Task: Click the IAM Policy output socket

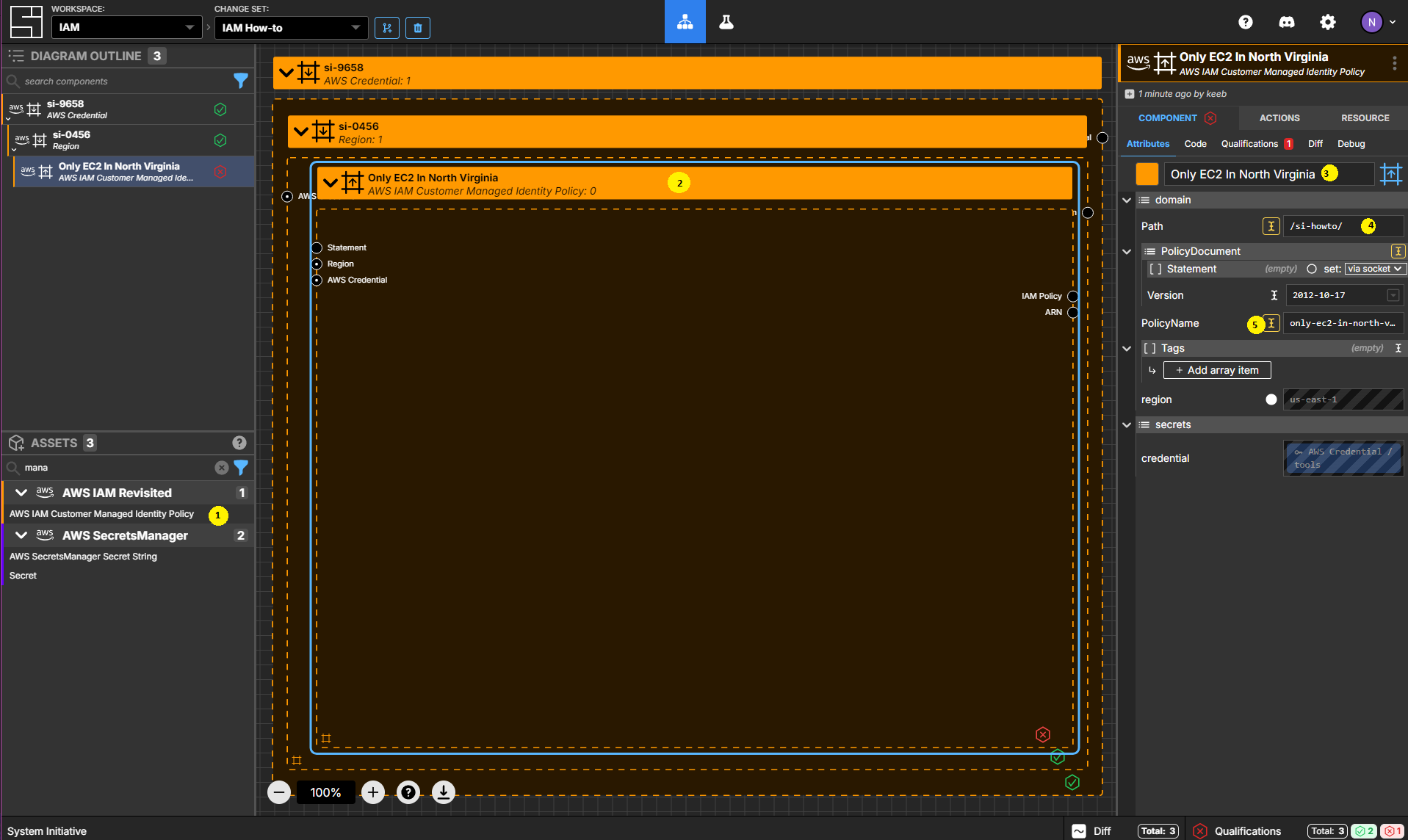Action: click(x=1073, y=296)
